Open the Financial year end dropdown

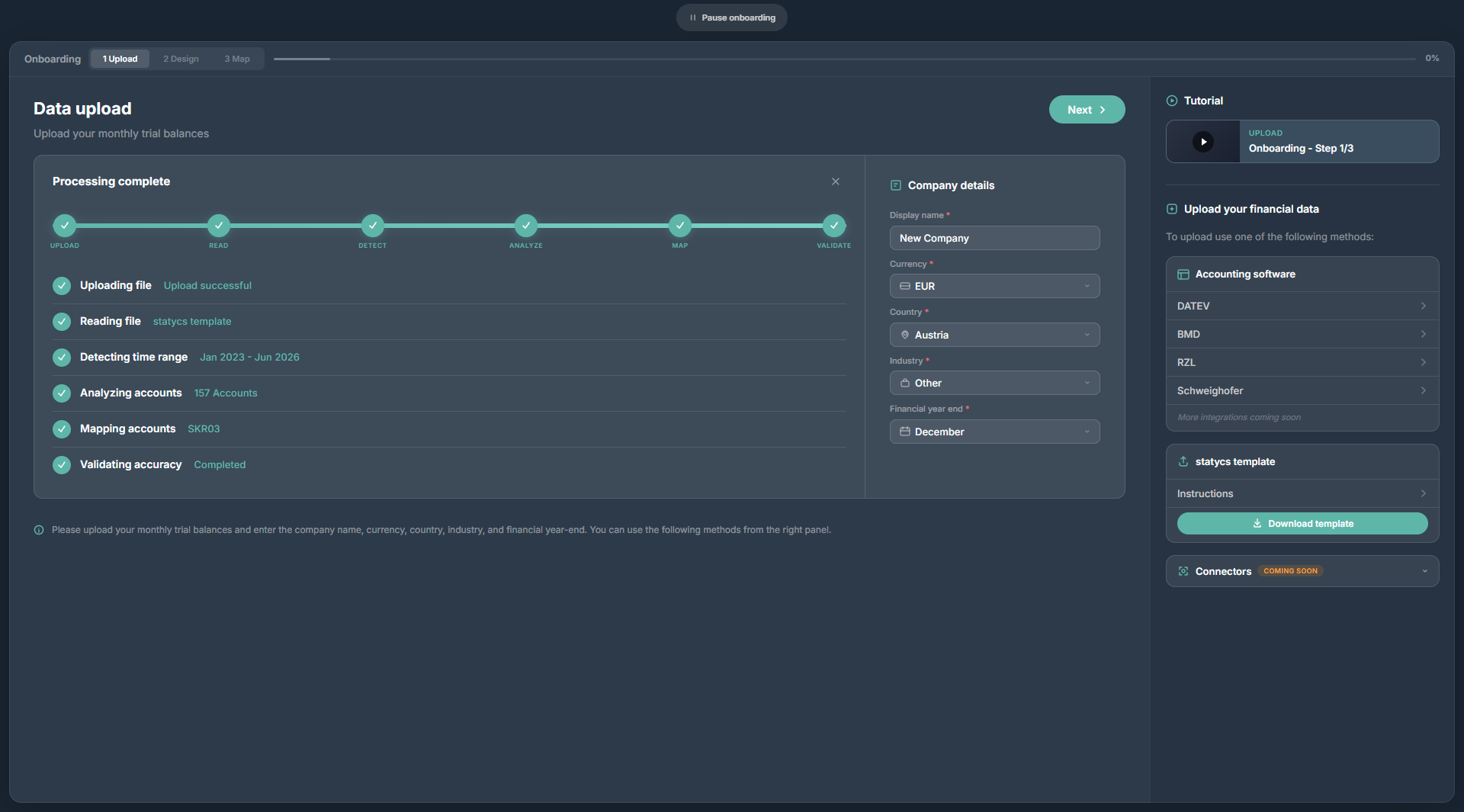994,432
